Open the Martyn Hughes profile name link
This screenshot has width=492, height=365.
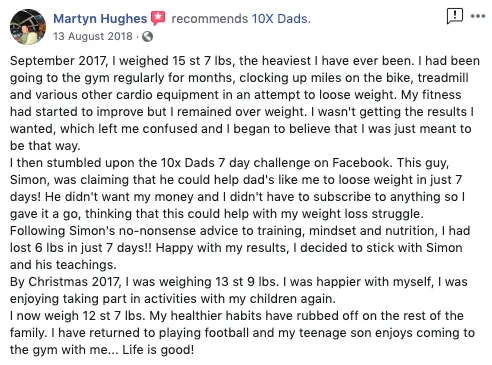click(x=100, y=19)
